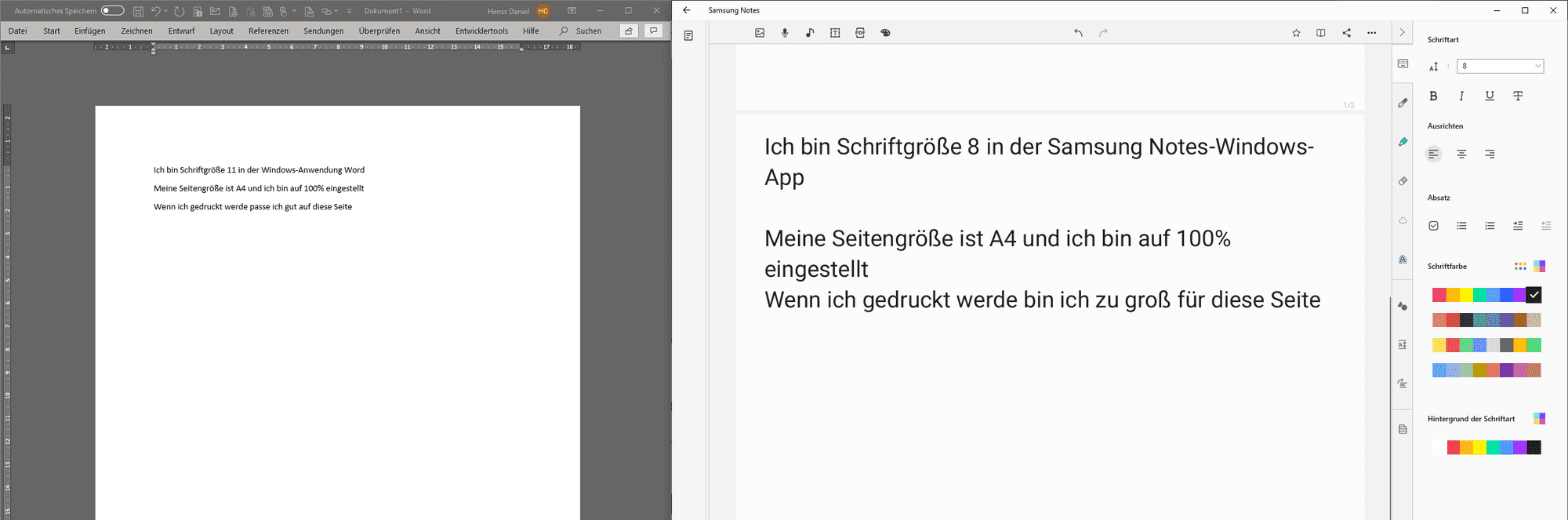
Task: Add a text box in Samsung Notes
Action: point(835,33)
